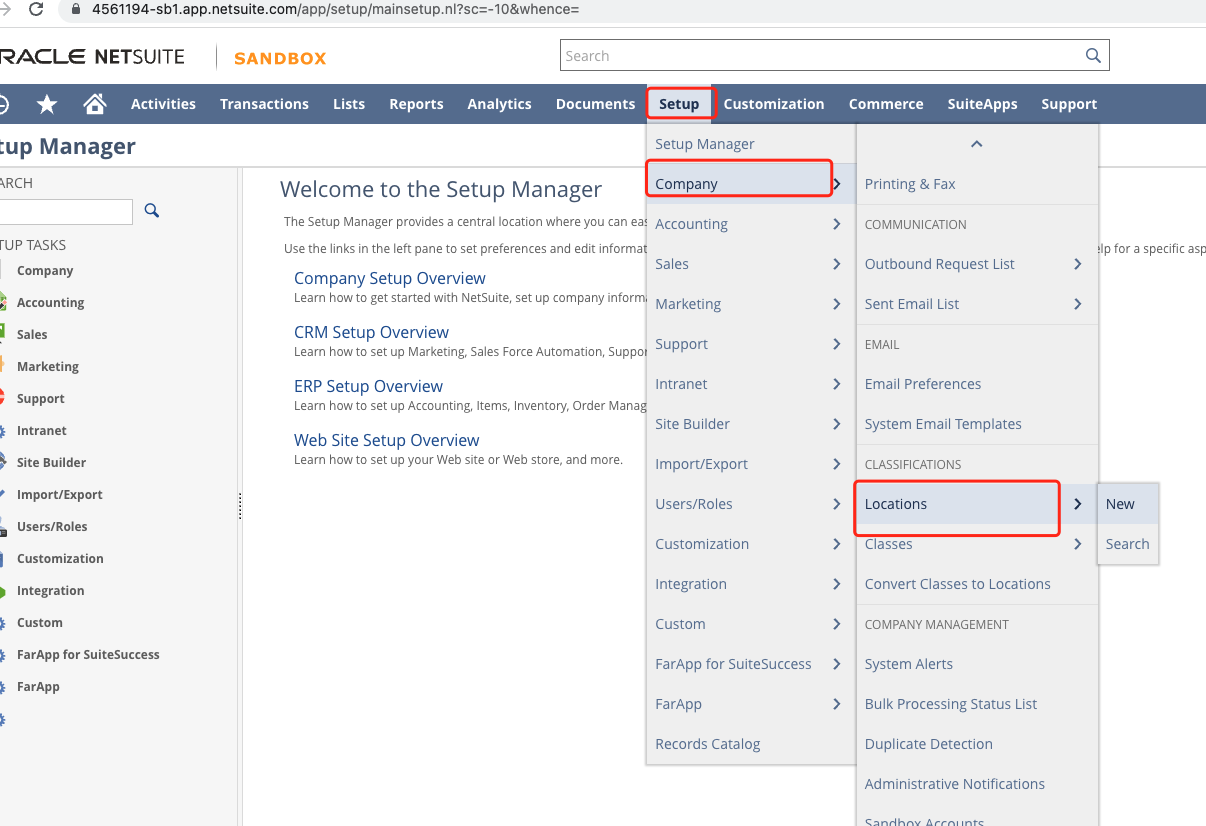The height and width of the screenshot is (826, 1206).
Task: Expand Sent Email List arrow
Action: (x=1078, y=304)
